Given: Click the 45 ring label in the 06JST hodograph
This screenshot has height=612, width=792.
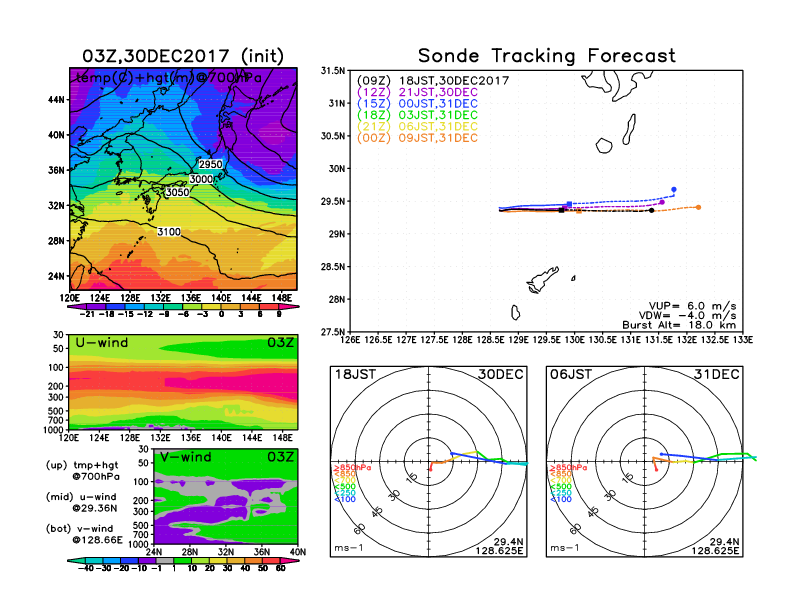Looking at the screenshot, I should (592, 512).
